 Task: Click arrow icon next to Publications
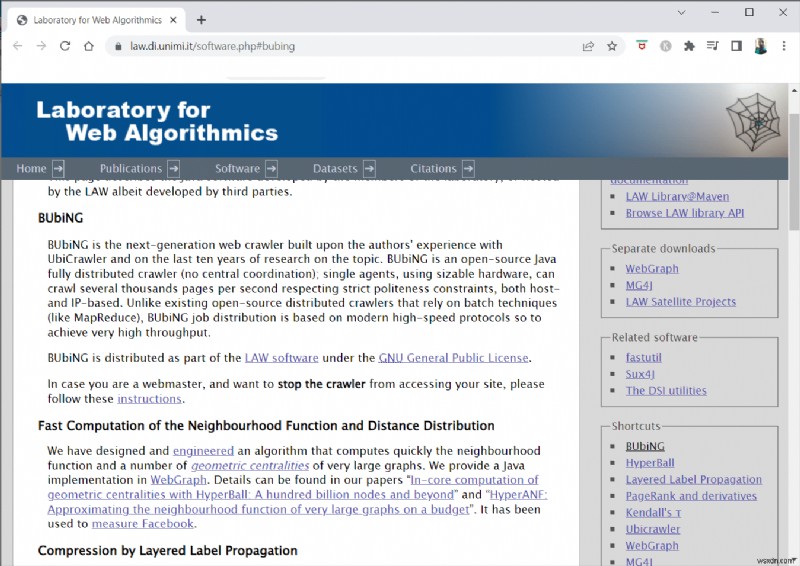click(173, 168)
